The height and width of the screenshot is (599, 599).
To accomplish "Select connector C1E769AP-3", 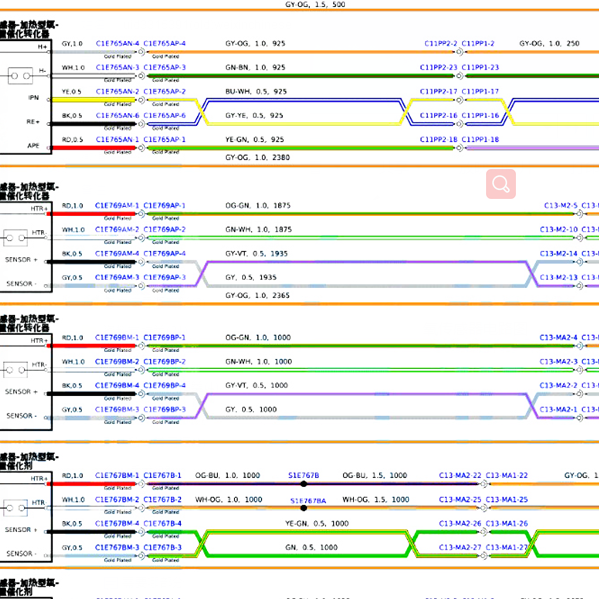I will (164, 277).
